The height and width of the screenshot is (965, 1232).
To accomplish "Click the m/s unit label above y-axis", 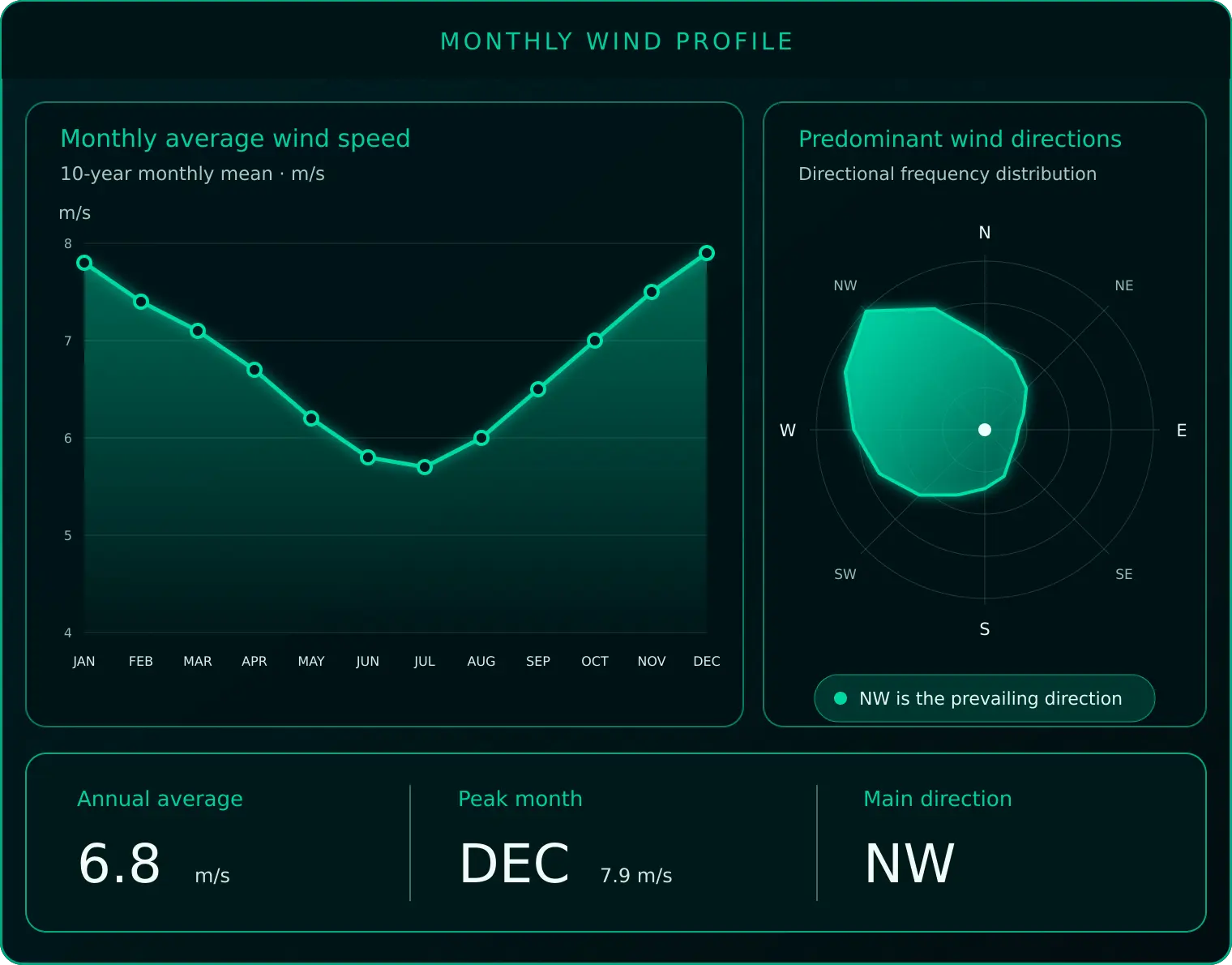I will click(75, 213).
